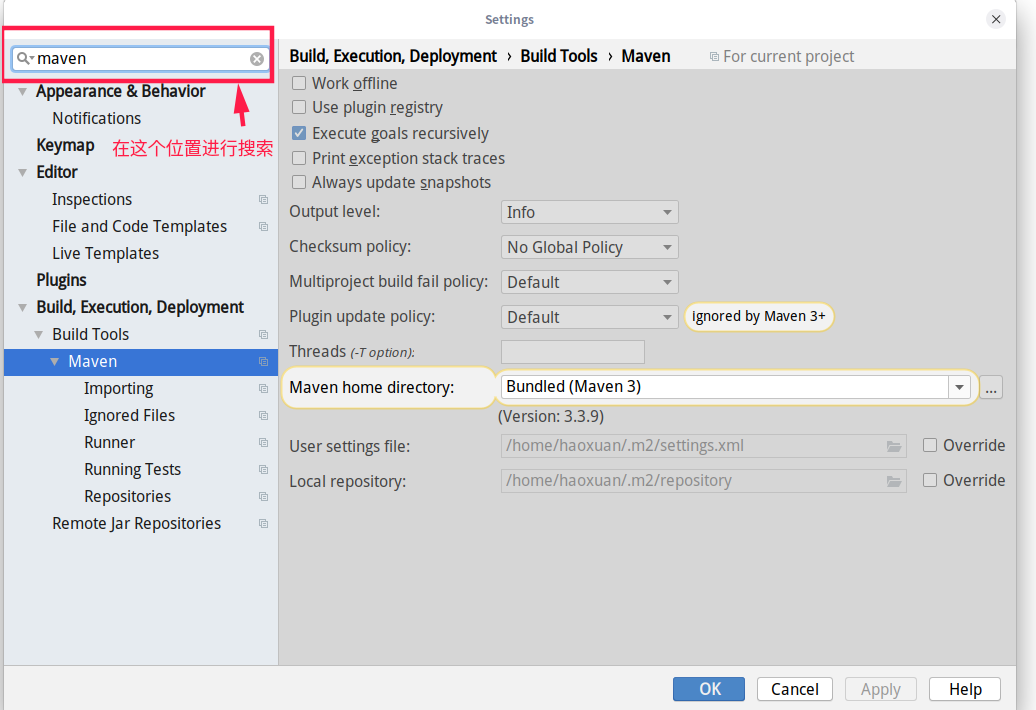Screen dimensions: 1036x710
Task: Click the icon beside Live Templates entry
Action: coord(262,253)
